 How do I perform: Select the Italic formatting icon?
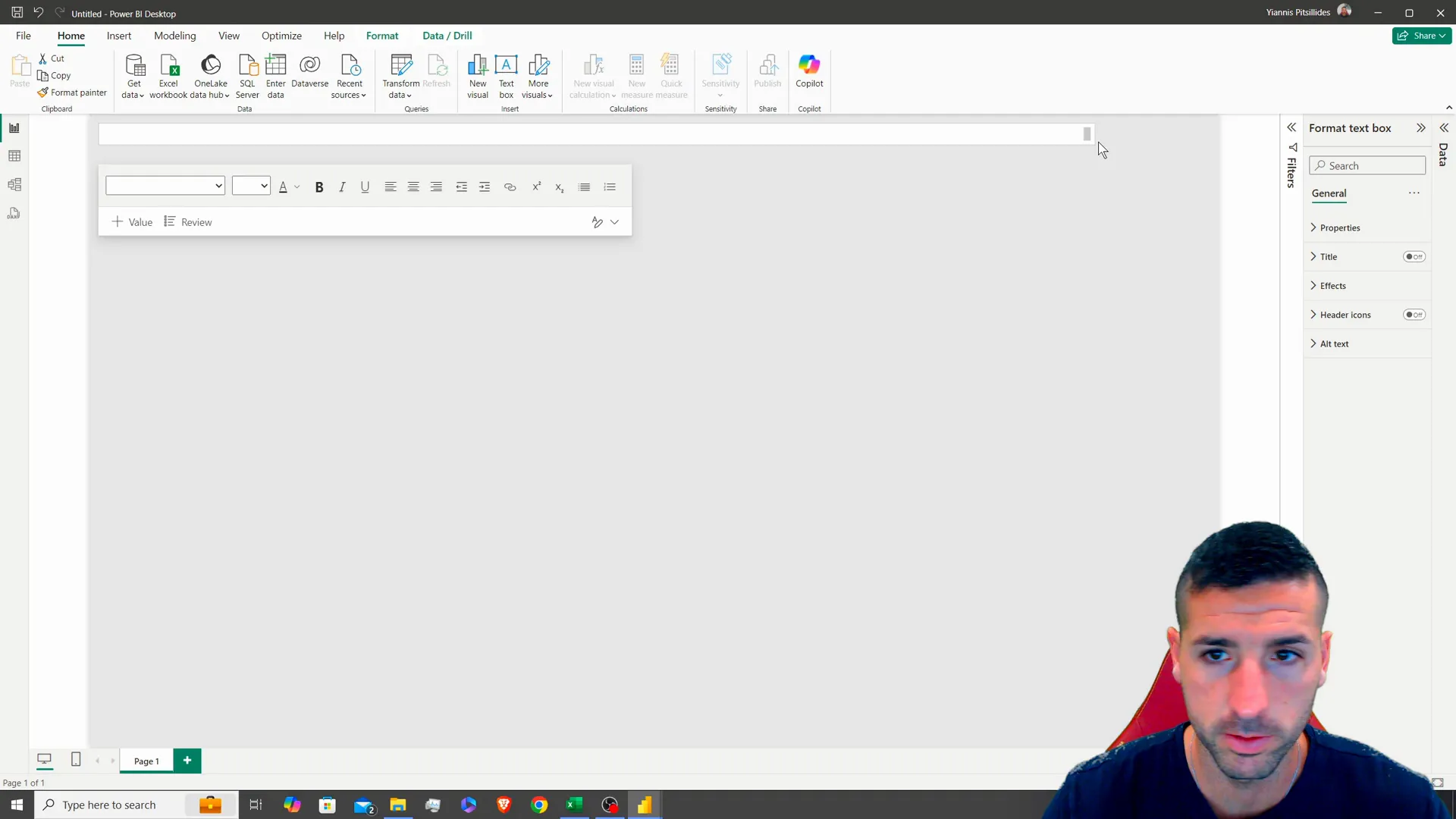coord(342,186)
